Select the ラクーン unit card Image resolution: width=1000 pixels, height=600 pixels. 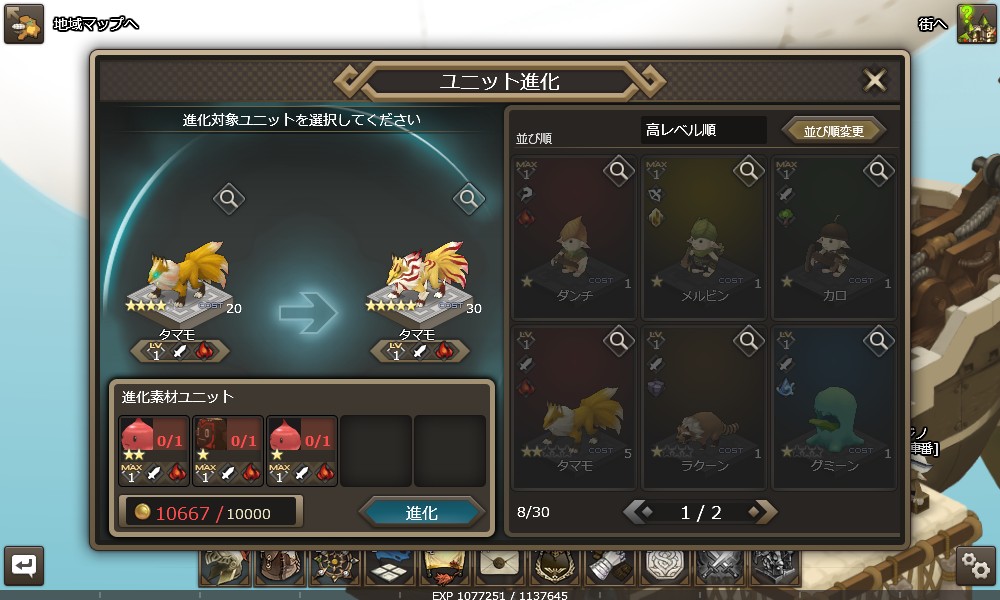point(704,407)
